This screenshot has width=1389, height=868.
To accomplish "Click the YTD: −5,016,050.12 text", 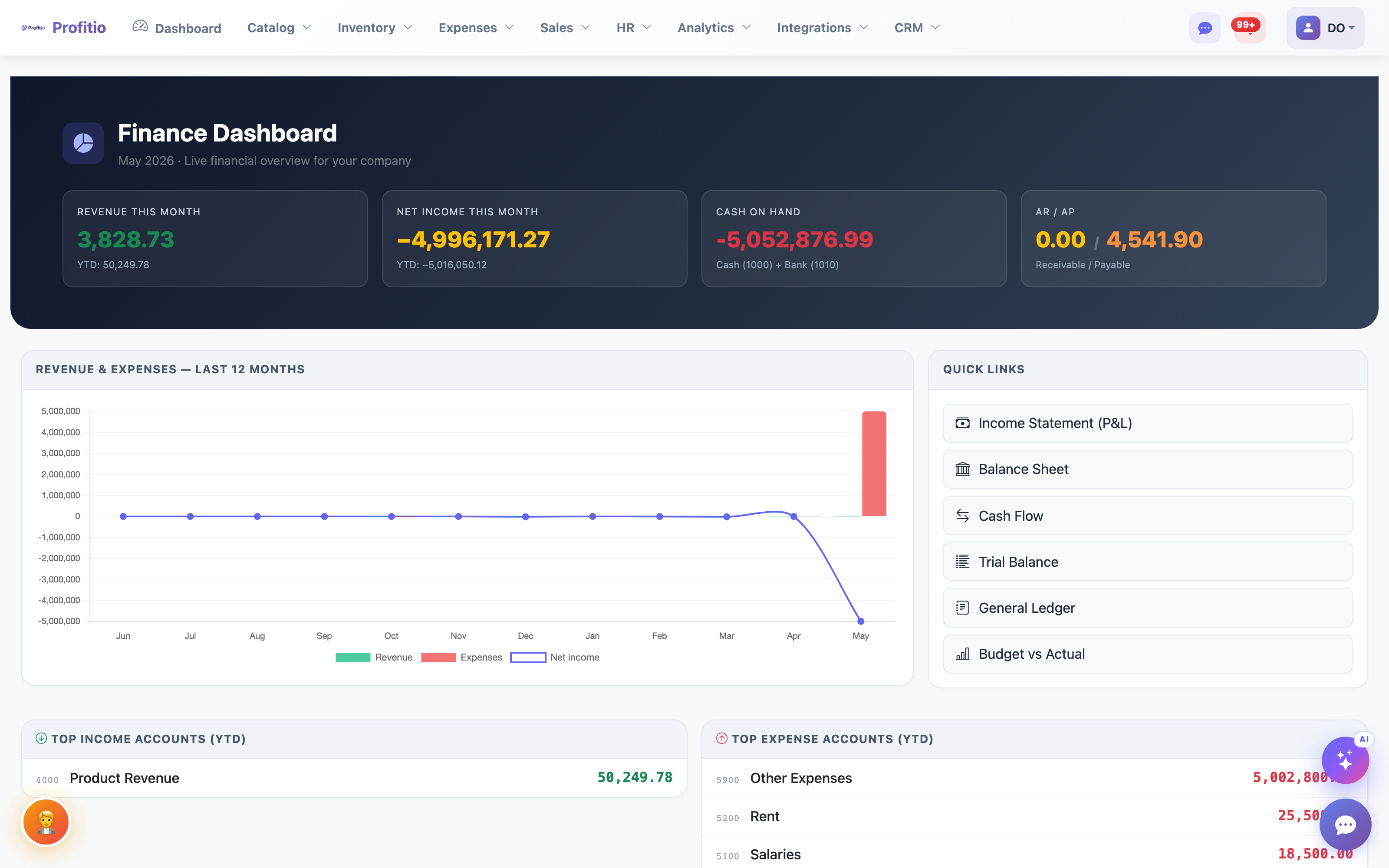I will (x=441, y=265).
